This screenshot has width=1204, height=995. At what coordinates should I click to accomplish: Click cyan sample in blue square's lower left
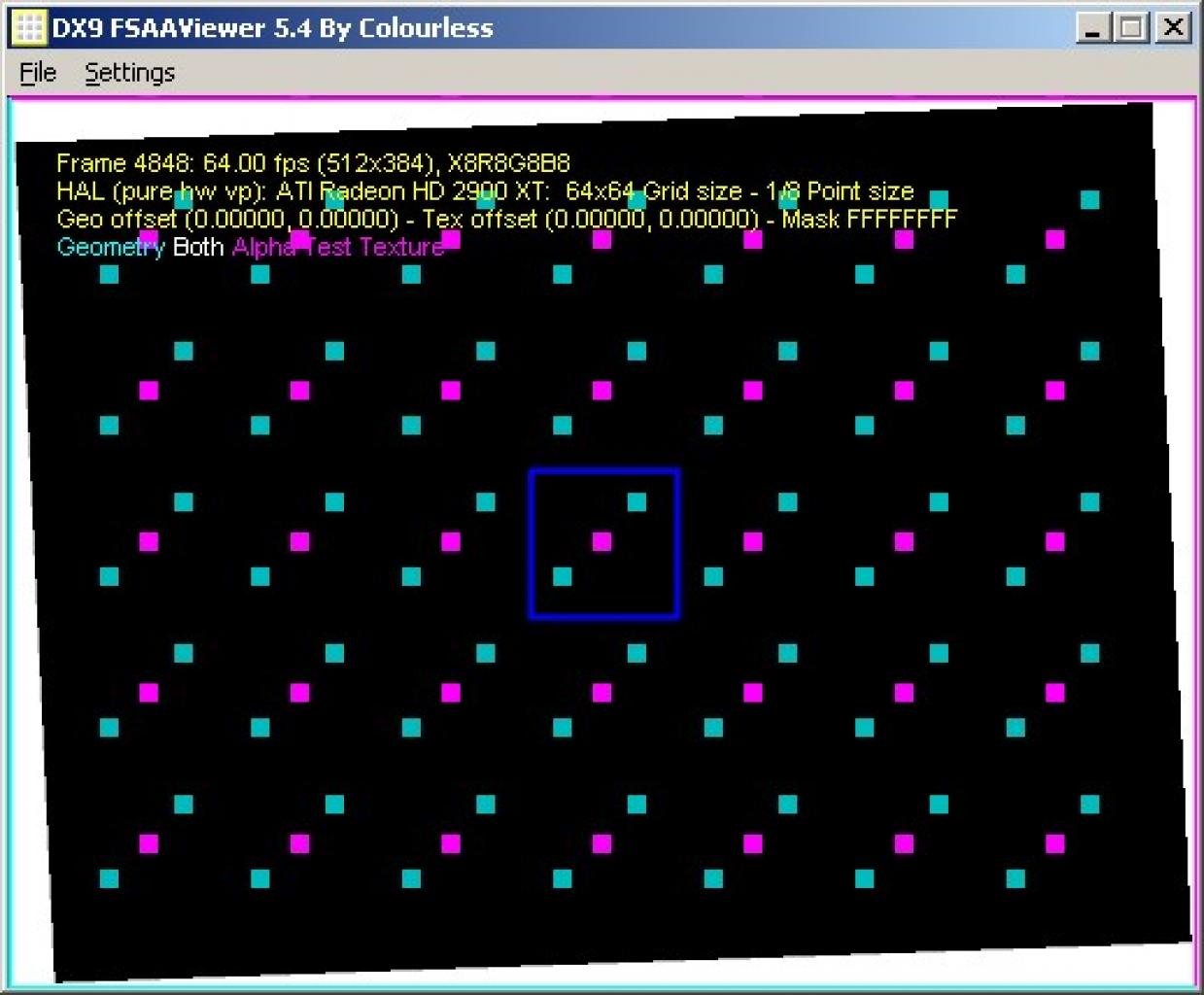point(563,576)
